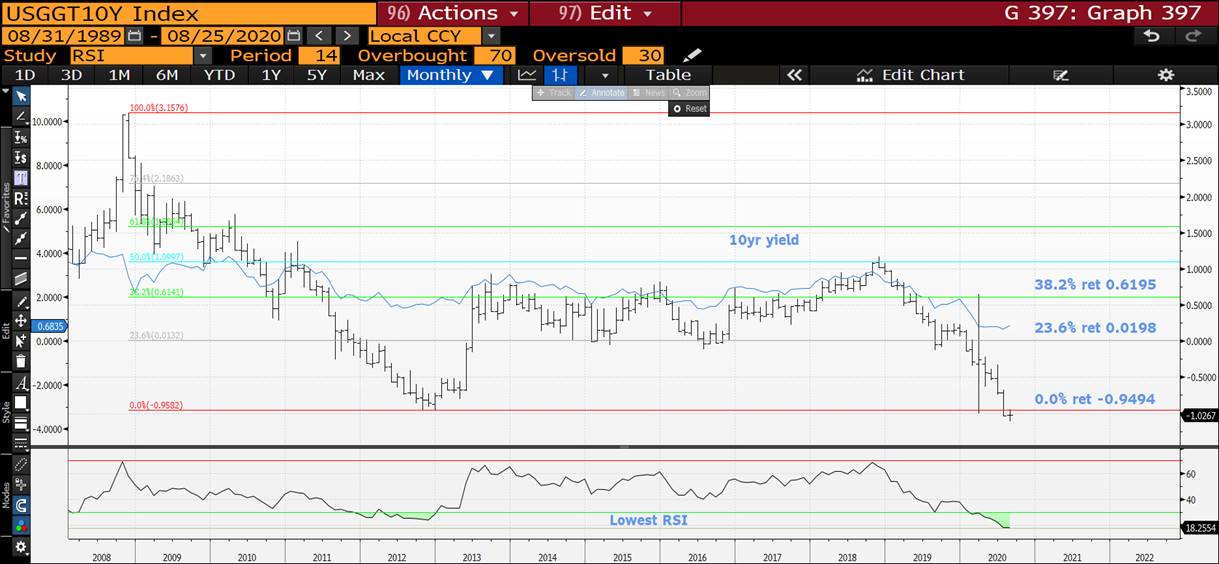Select the 1M range tab
1219x564 pixels.
click(119, 75)
